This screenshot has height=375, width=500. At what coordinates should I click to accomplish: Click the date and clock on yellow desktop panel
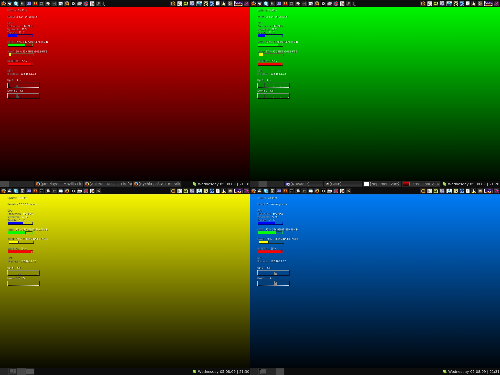click(x=221, y=371)
